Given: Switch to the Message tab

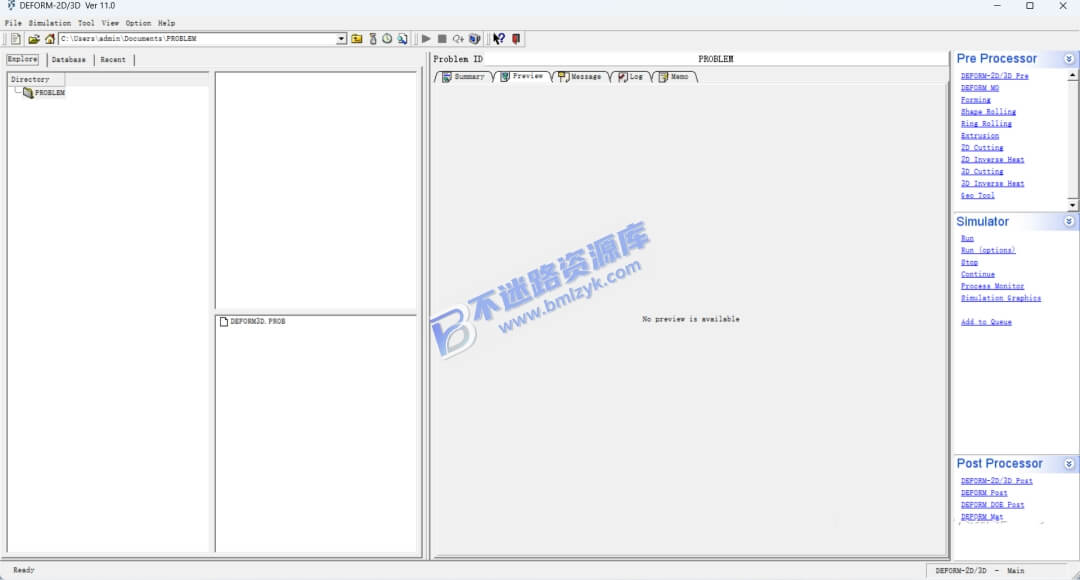Looking at the screenshot, I should [580, 76].
